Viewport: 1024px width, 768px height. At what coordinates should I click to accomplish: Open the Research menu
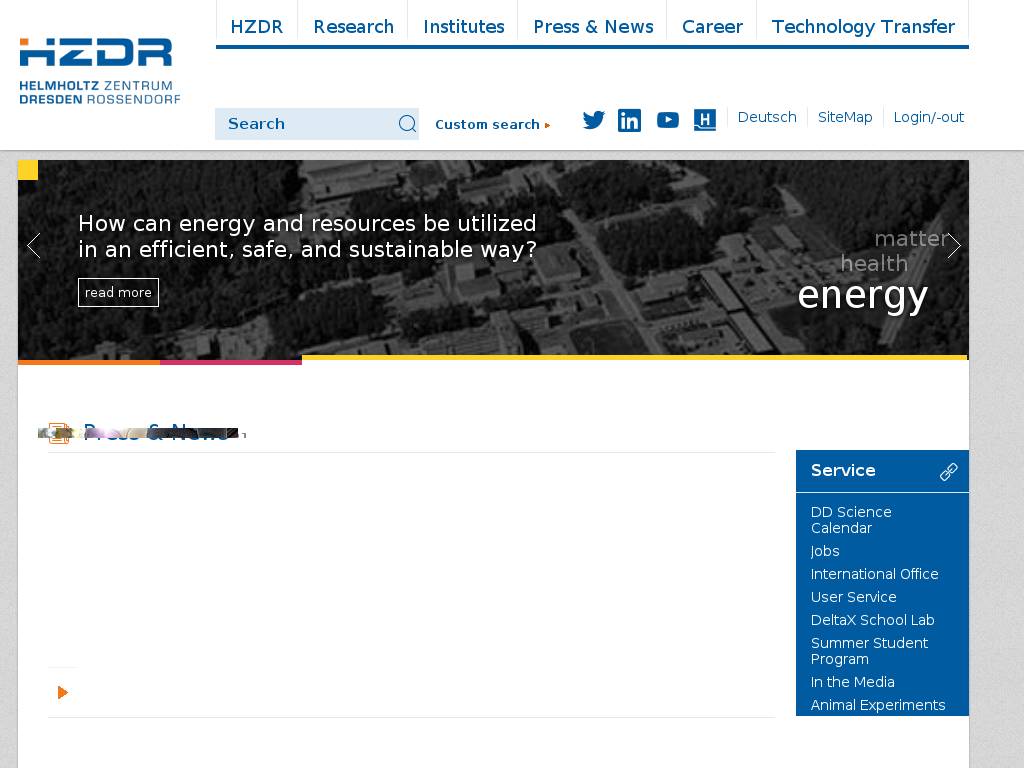point(353,27)
